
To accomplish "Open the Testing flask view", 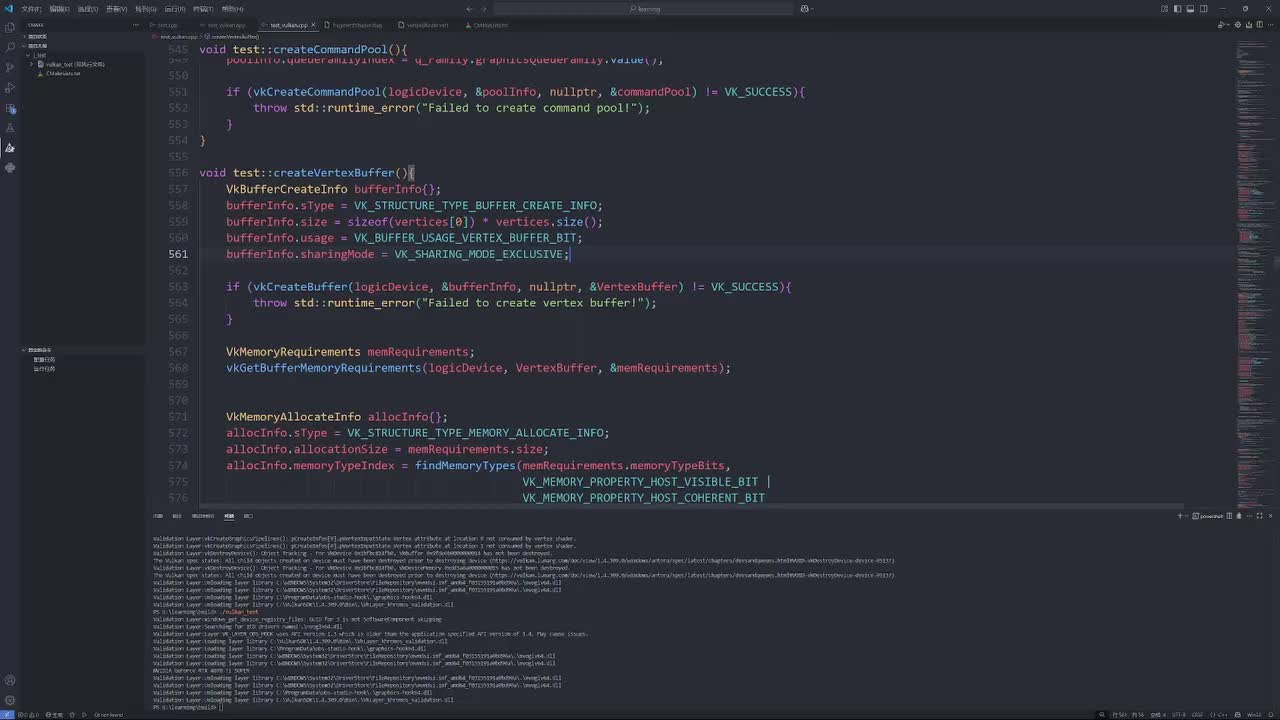I will click(x=10, y=128).
